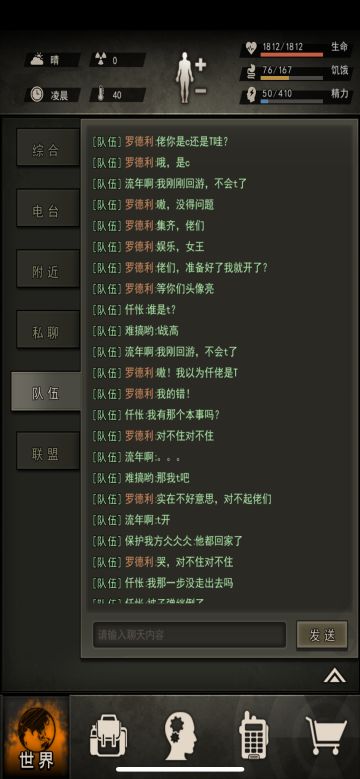Tap the 发送 send button
Image resolution: width=360 pixels, height=779 pixels.
coord(322,635)
